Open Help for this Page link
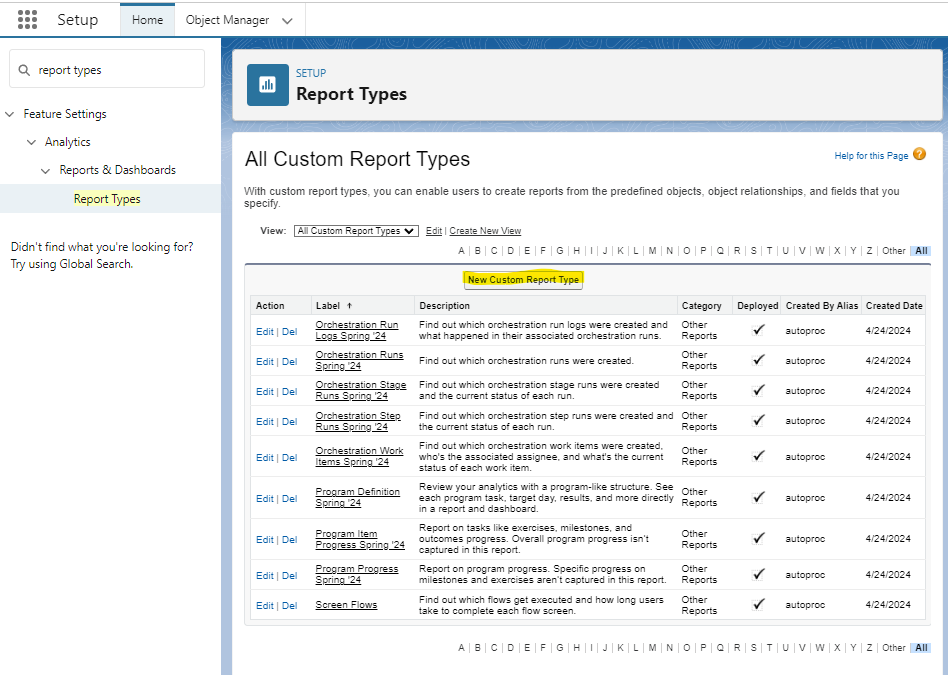 click(871, 155)
